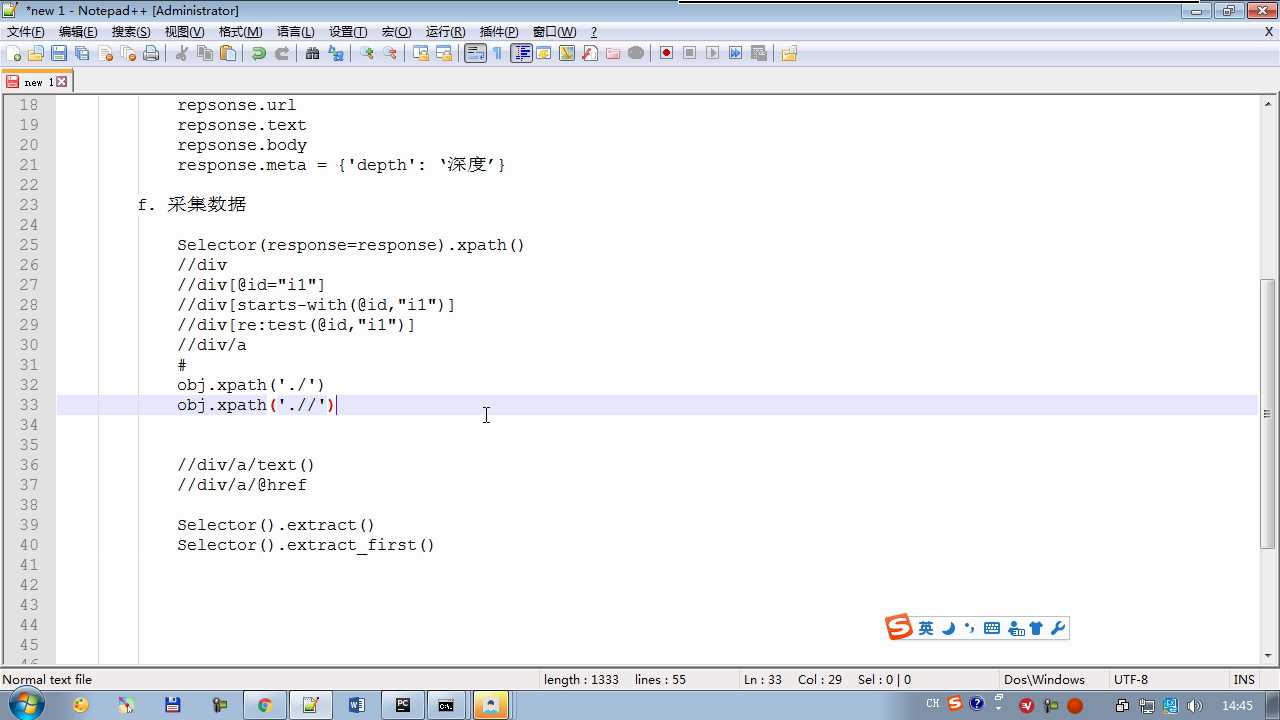Toggle Sogou punctuation mode icon

click(x=969, y=628)
